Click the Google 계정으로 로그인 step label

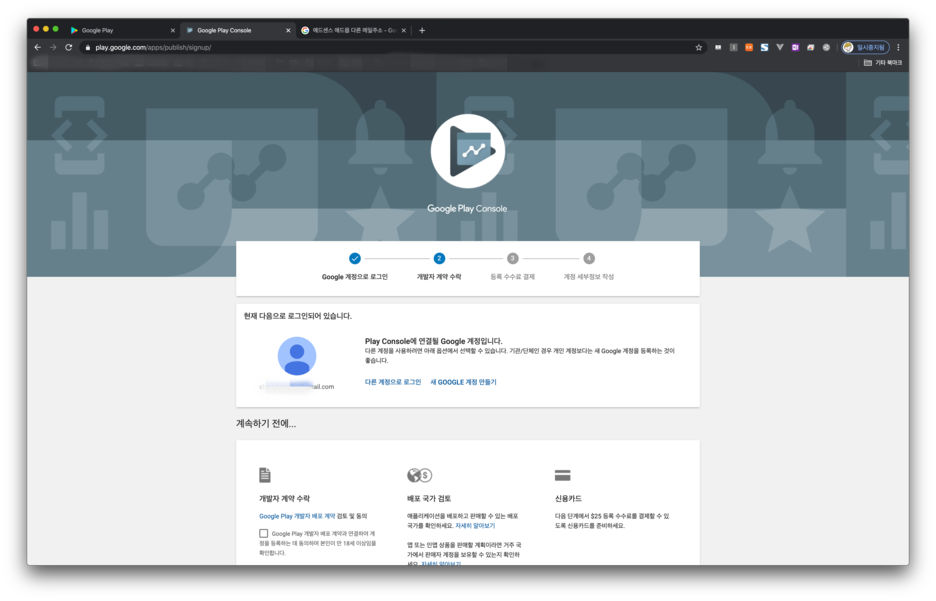(x=355, y=277)
